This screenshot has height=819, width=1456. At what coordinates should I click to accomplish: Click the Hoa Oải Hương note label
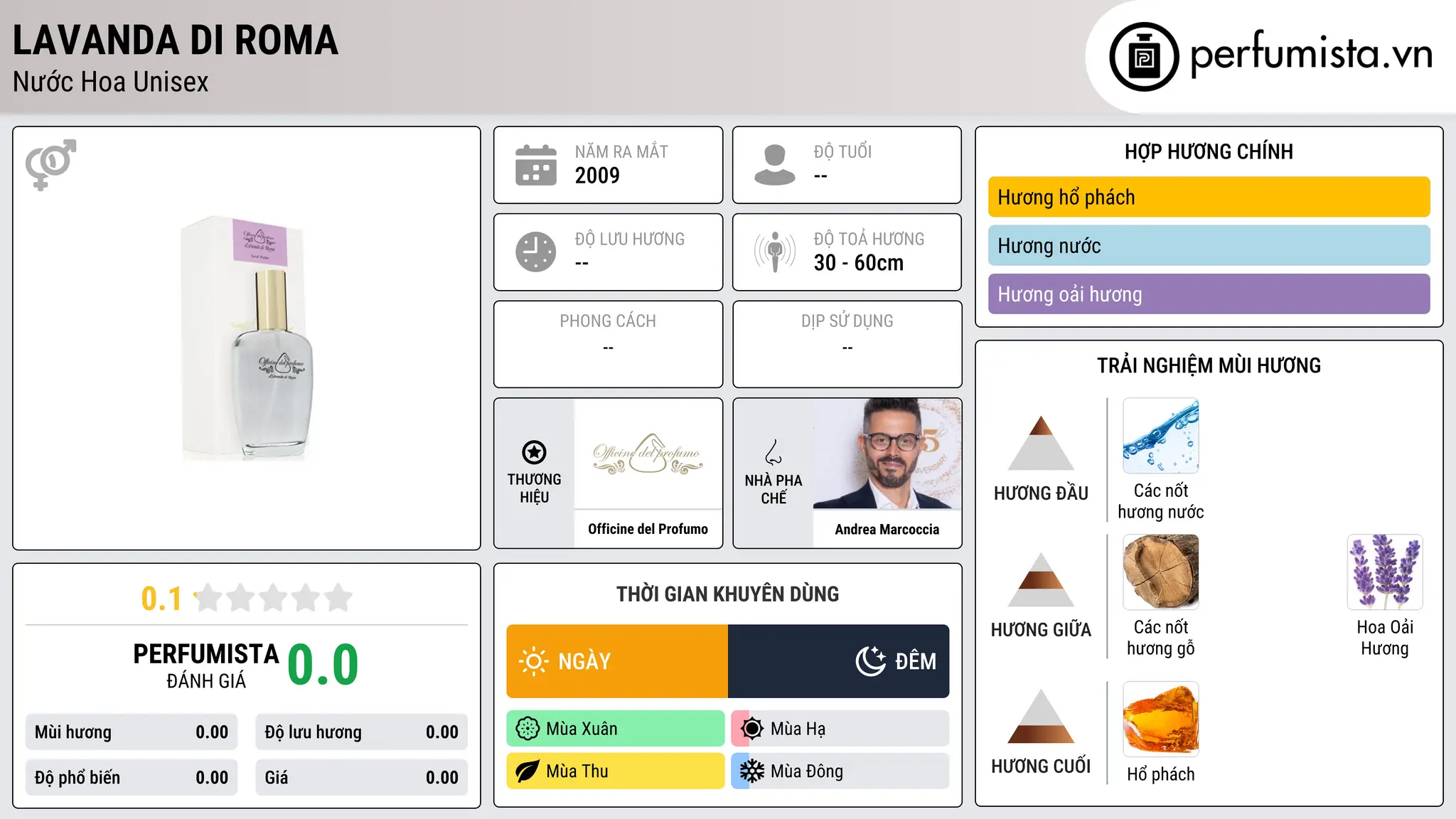[x=1385, y=638]
